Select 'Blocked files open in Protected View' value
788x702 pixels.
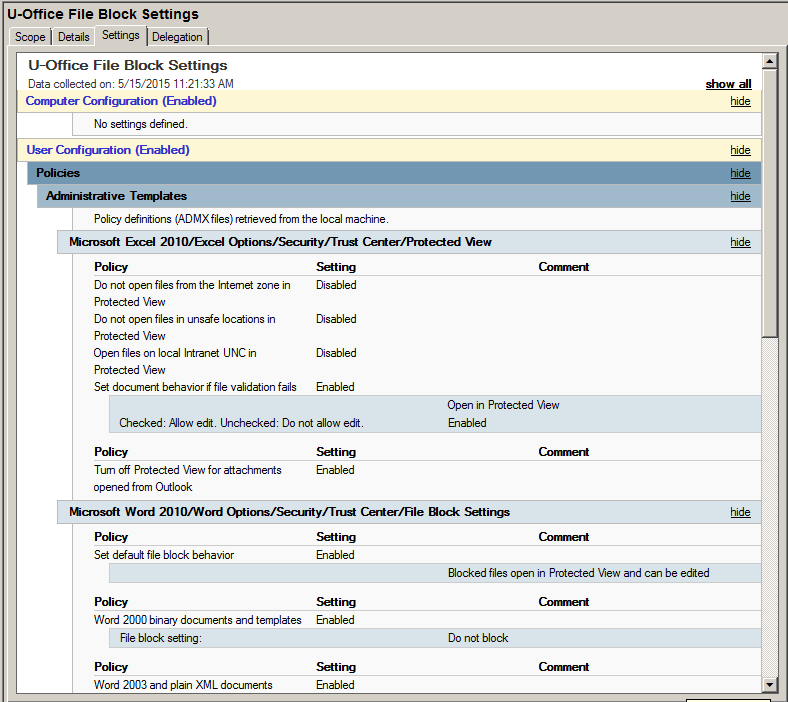pos(578,573)
